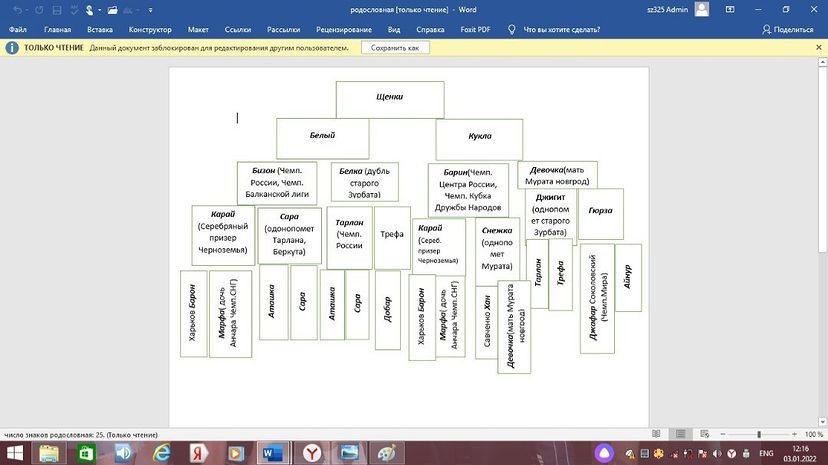Viewport: 828px width, 465px height.
Task: Click the 100 % zoom level
Action: click(x=814, y=434)
